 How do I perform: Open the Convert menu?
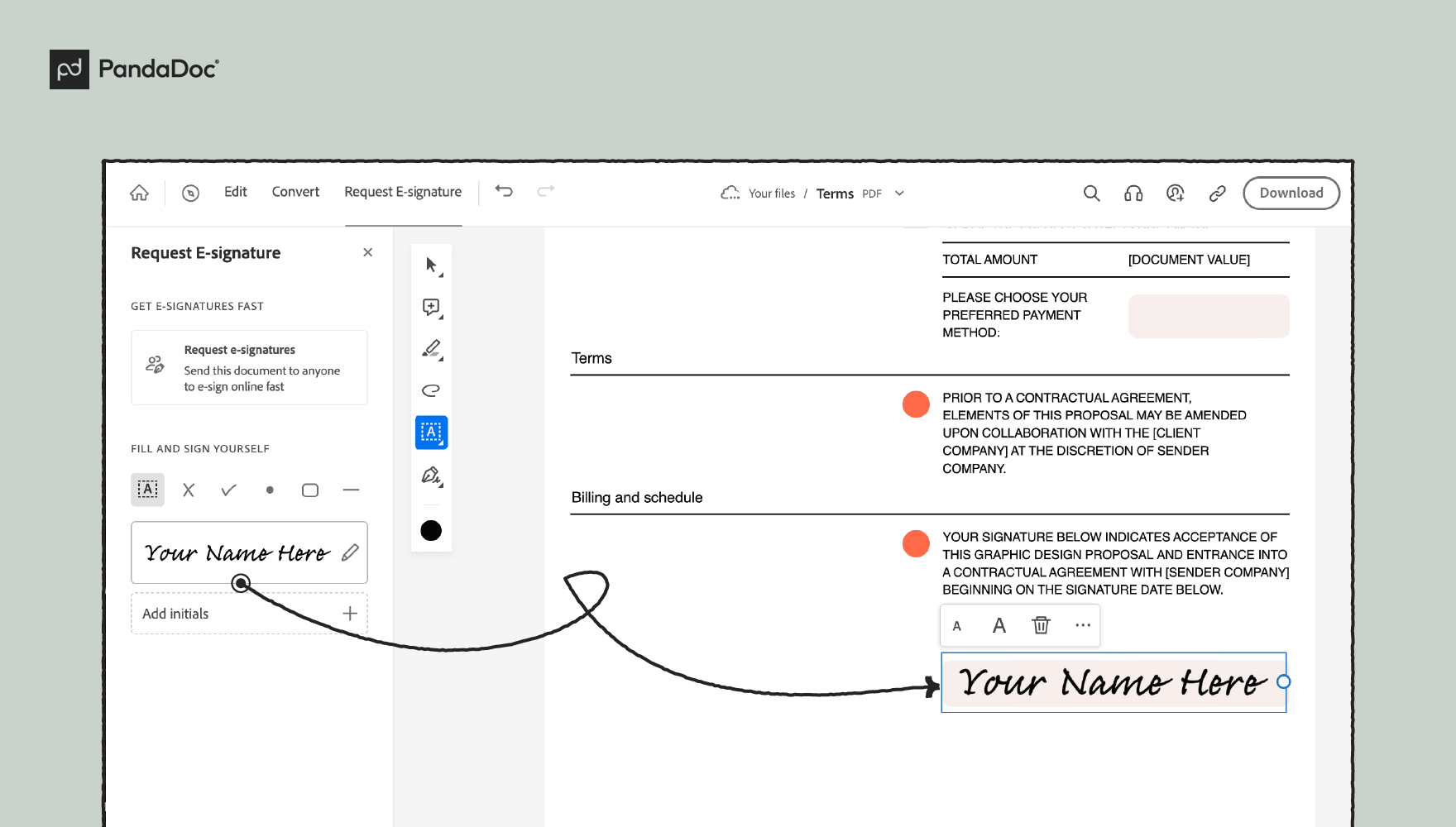point(295,191)
